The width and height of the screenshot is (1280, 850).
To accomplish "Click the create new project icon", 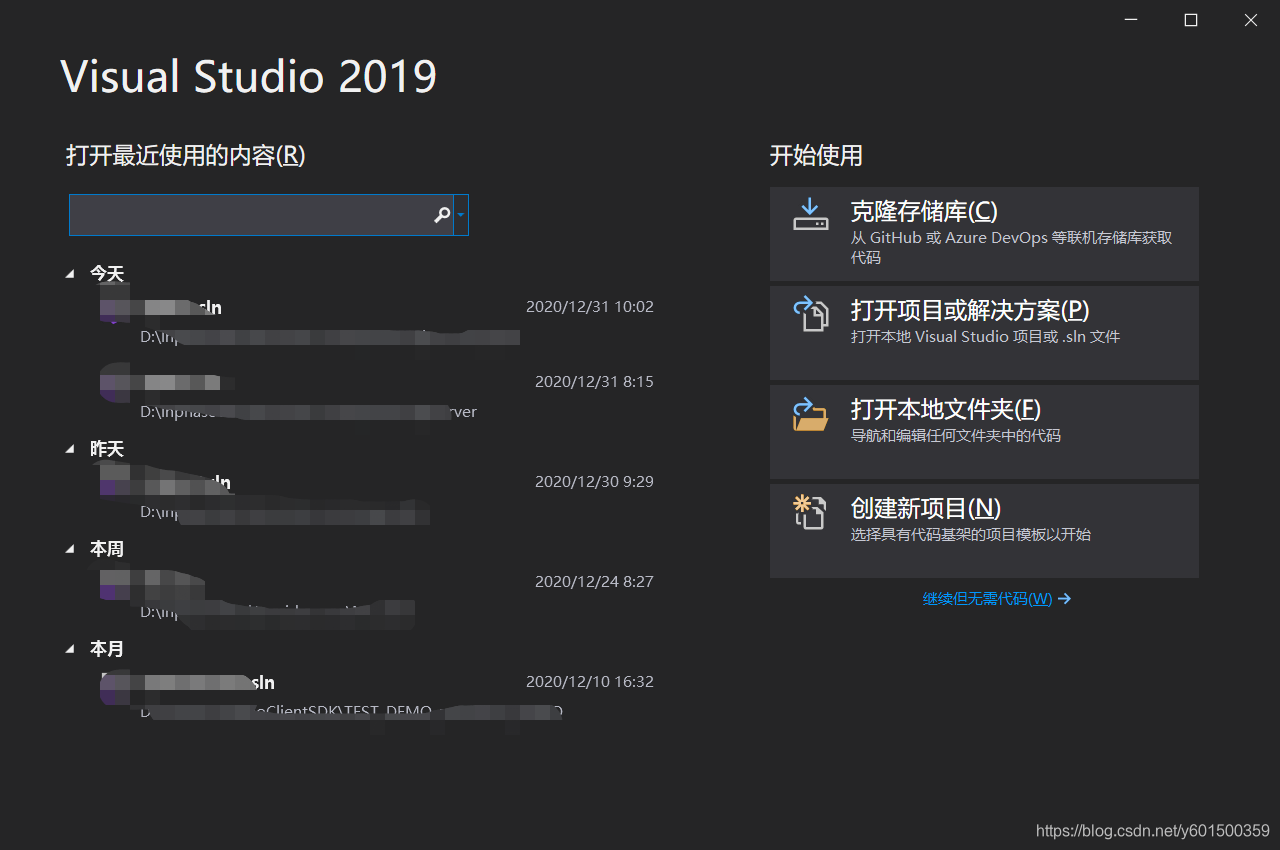I will click(x=810, y=512).
